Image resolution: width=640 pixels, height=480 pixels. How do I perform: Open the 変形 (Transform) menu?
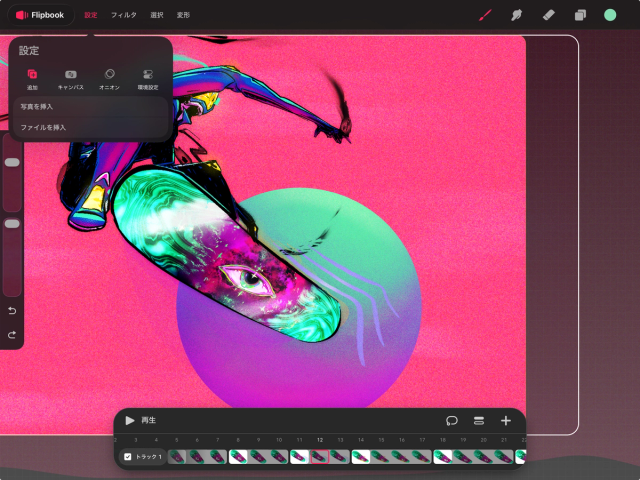click(184, 15)
